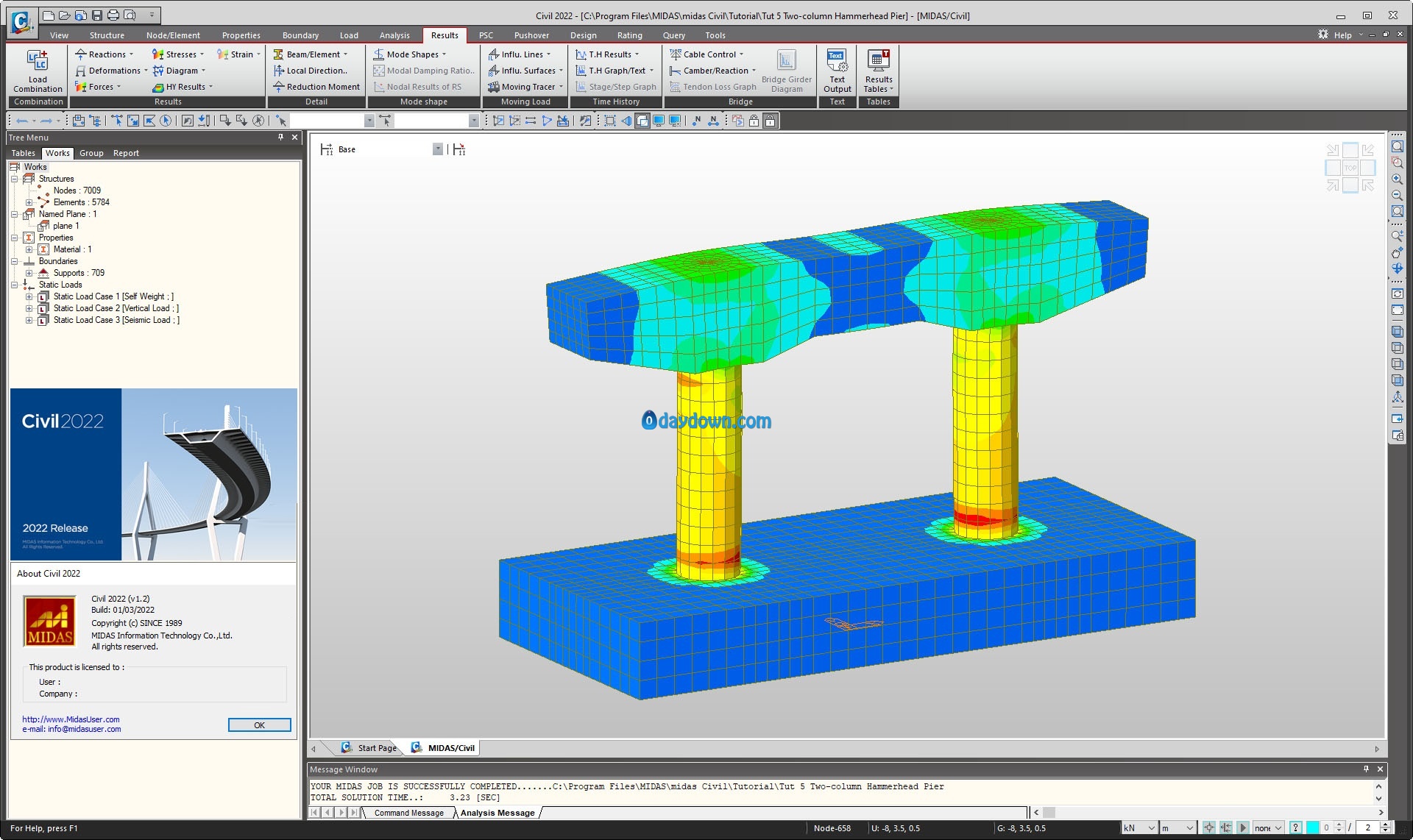The width and height of the screenshot is (1413, 840).
Task: Open the Stresses dropdown
Action: [x=177, y=54]
